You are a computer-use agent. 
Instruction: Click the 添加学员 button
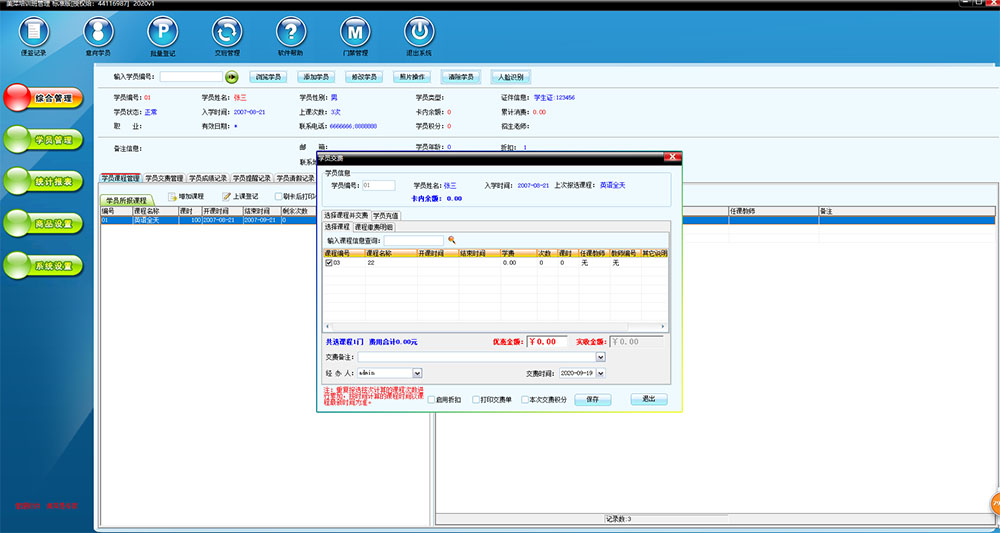[316, 76]
